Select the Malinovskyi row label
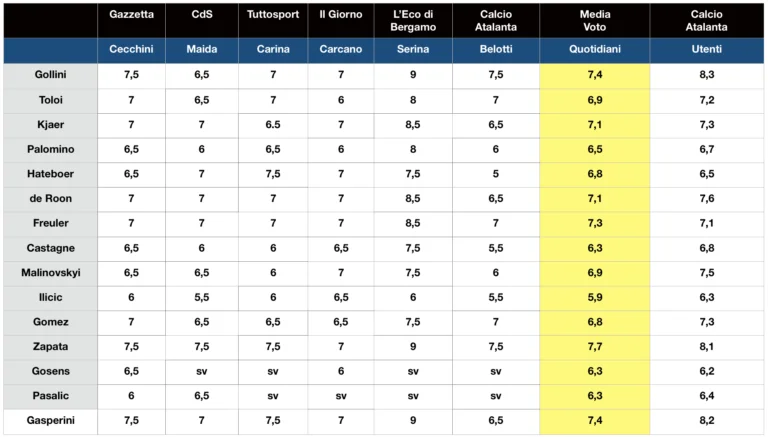The height and width of the screenshot is (437, 768). [x=50, y=272]
